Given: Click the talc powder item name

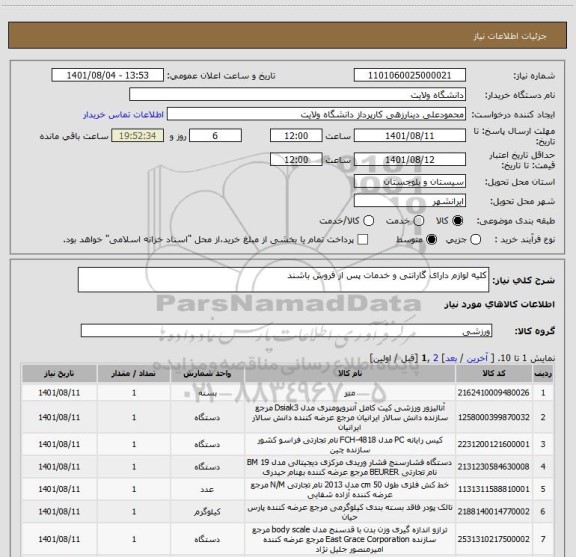Looking at the screenshot, I should click(350, 512).
